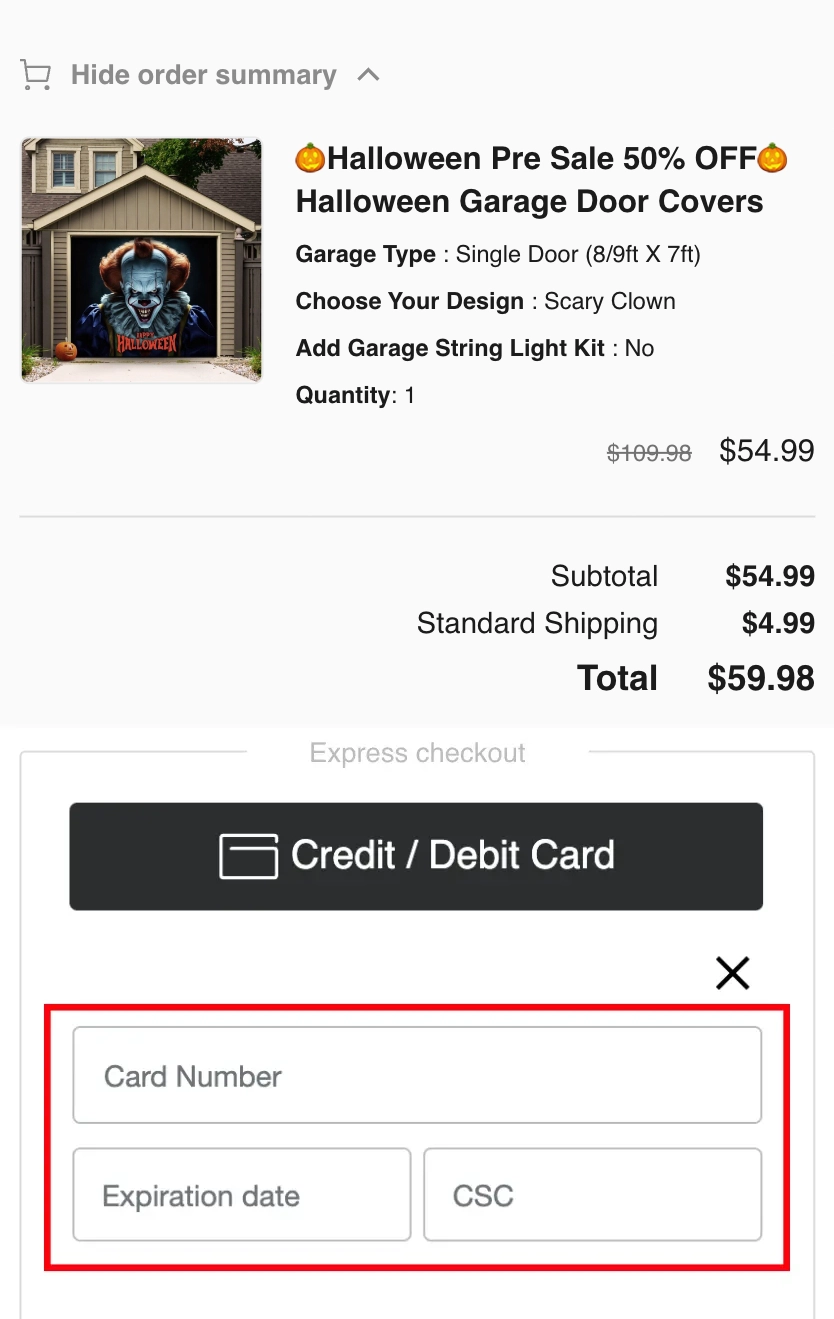Open the scary clown garage door thumbnail

point(141,260)
